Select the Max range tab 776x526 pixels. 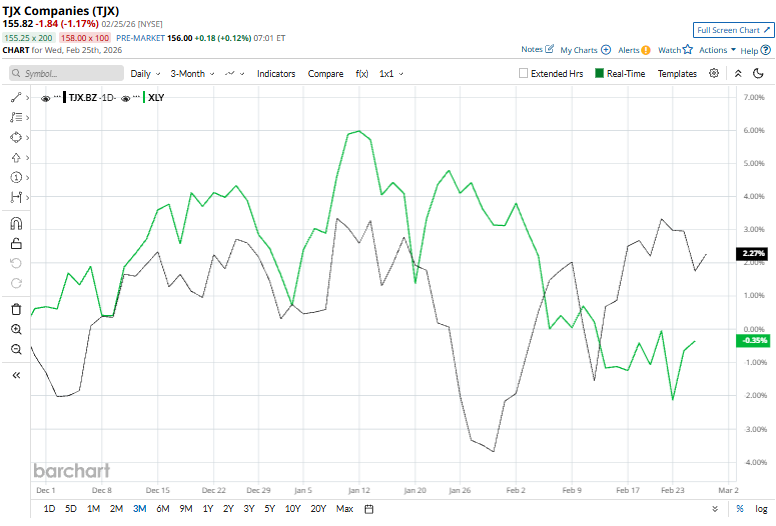[x=344, y=509]
